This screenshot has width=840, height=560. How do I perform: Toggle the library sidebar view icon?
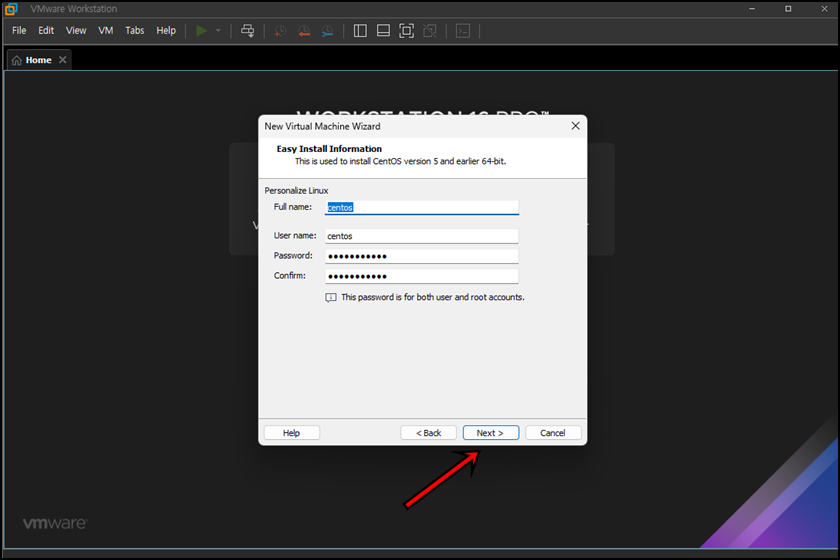pos(361,31)
